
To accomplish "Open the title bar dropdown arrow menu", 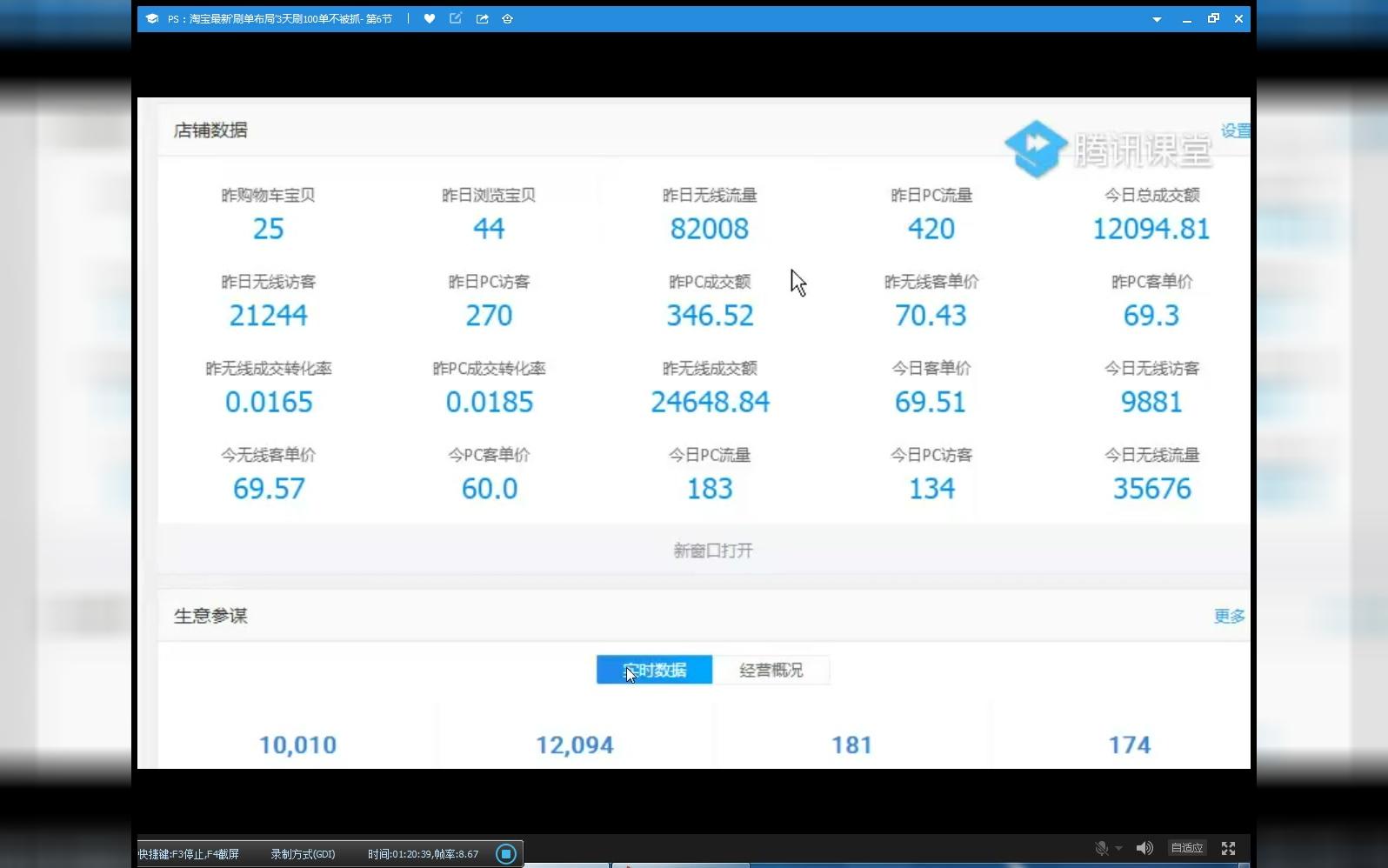I will pyautogui.click(x=1157, y=19).
